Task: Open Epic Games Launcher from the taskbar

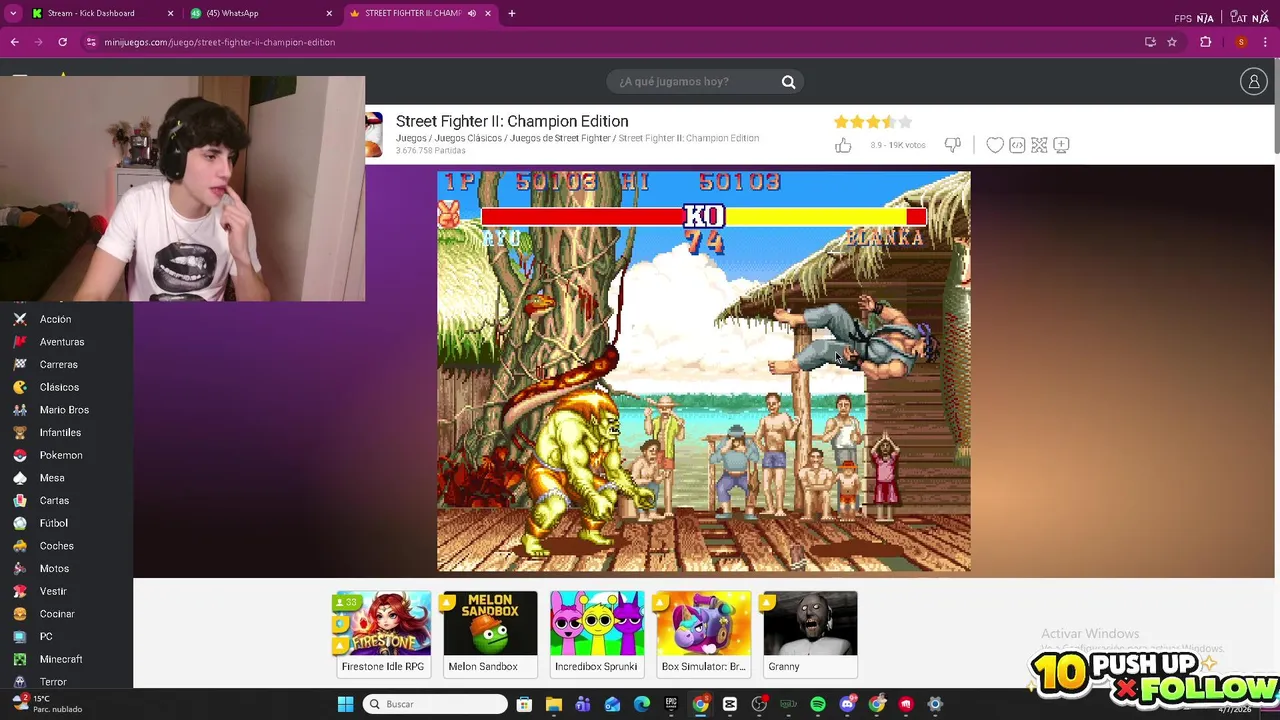Action: point(671,704)
